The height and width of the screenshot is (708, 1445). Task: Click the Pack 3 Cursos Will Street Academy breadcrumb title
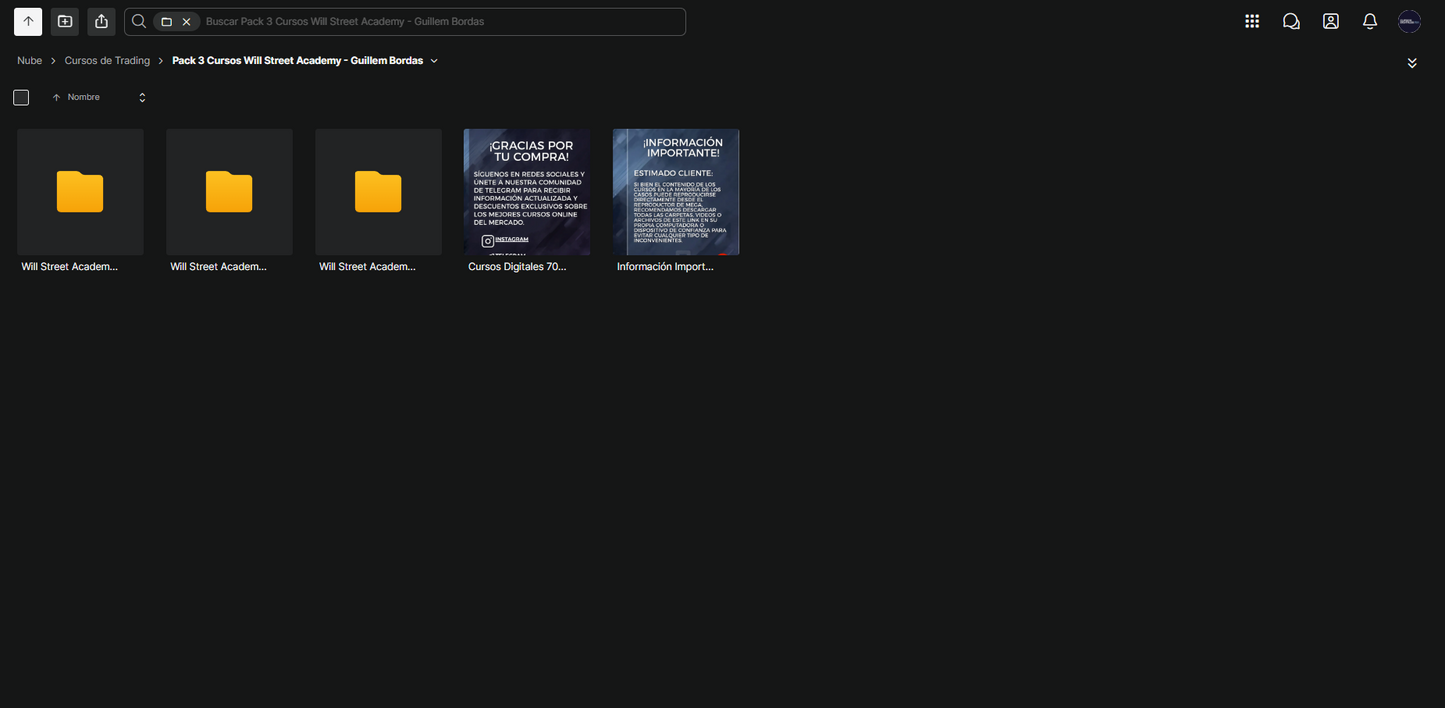(297, 61)
